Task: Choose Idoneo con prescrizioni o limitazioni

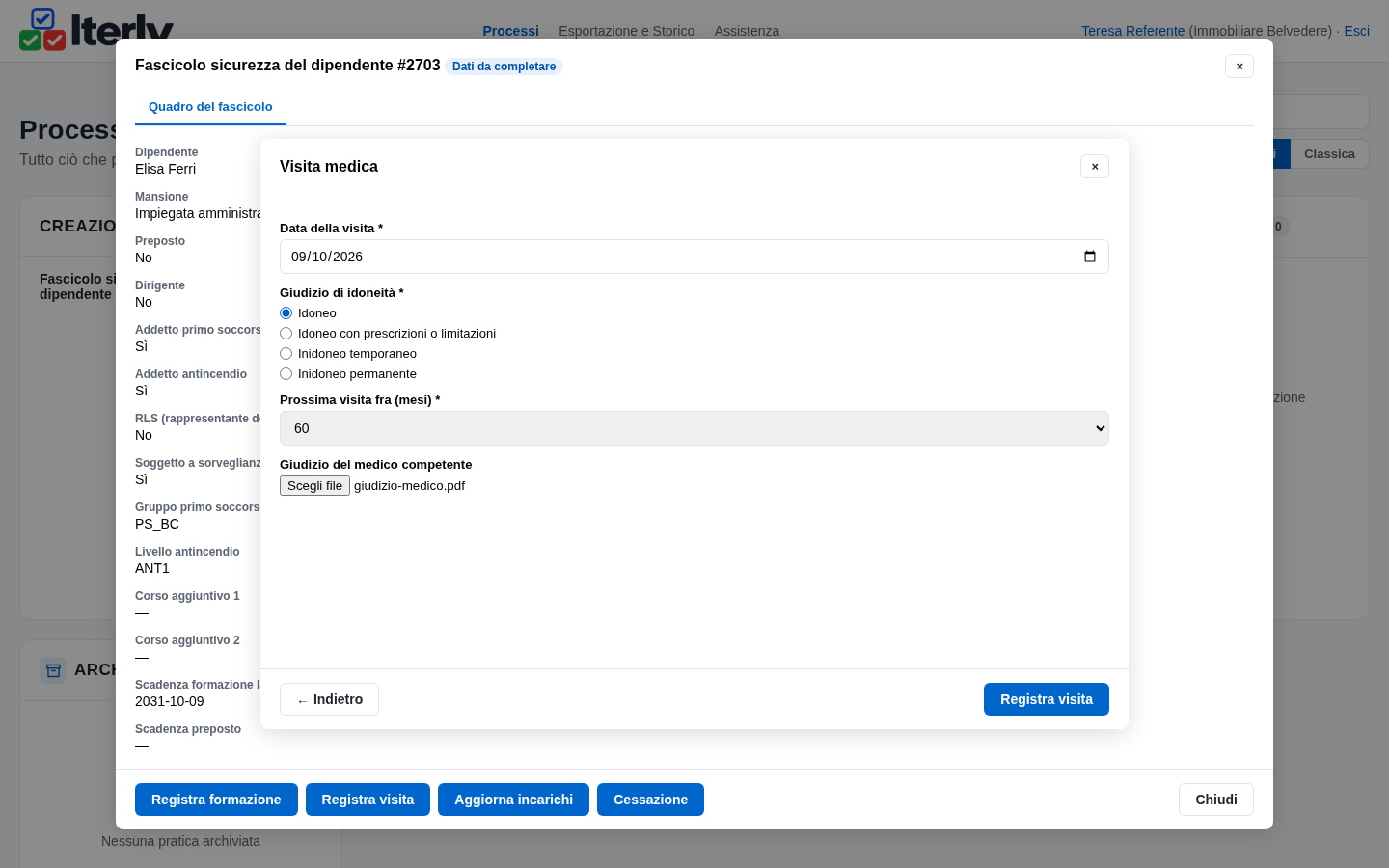Action: point(286,334)
